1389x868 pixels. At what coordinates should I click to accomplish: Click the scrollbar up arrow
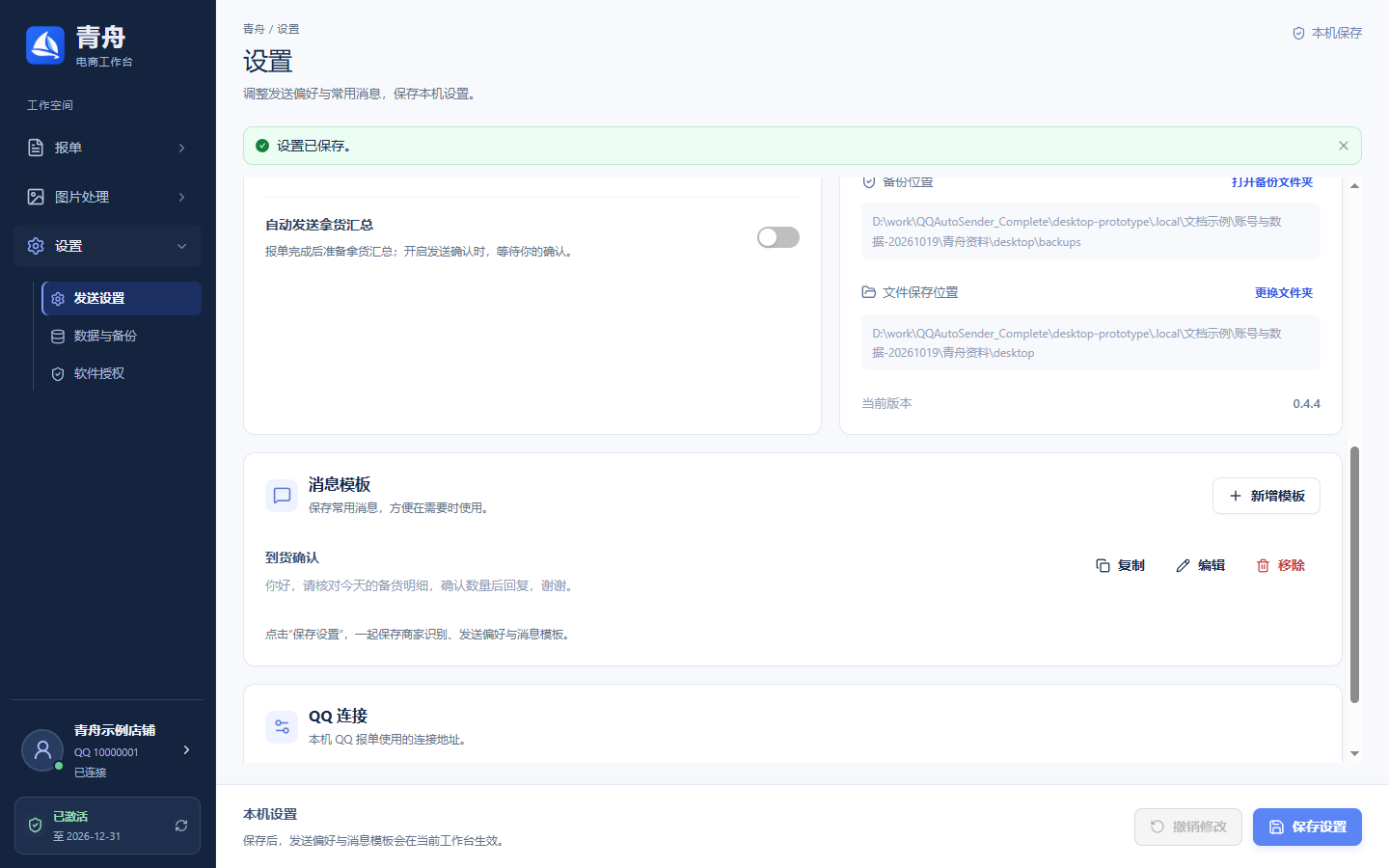point(1354,185)
